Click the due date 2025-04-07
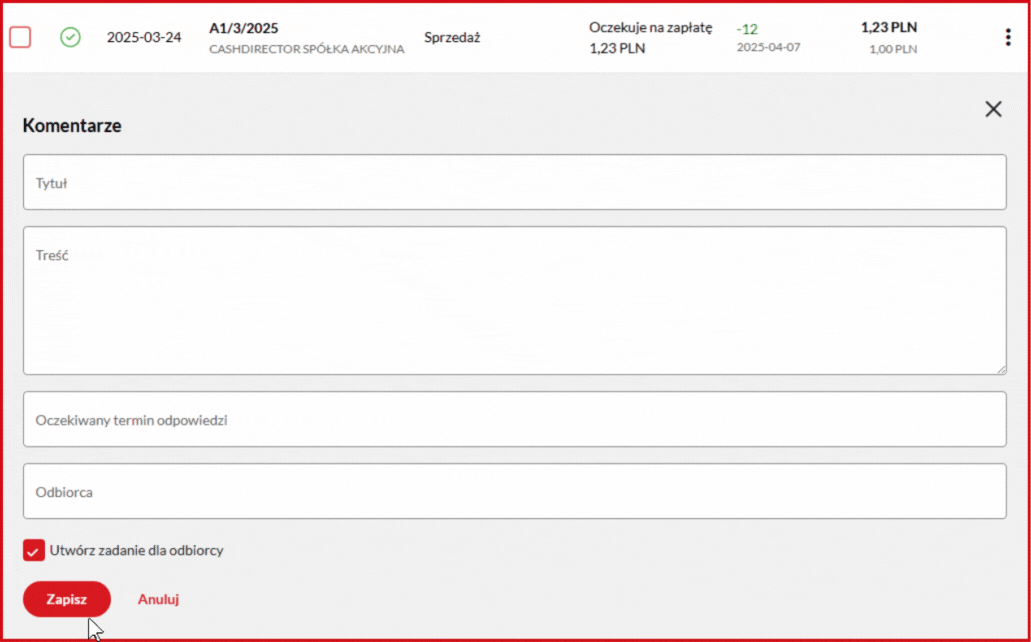This screenshot has height=642, width=1031. (x=769, y=47)
